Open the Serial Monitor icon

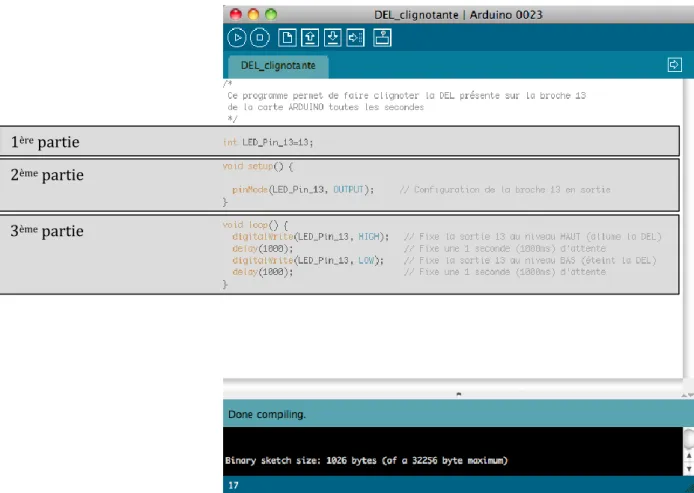(382, 38)
